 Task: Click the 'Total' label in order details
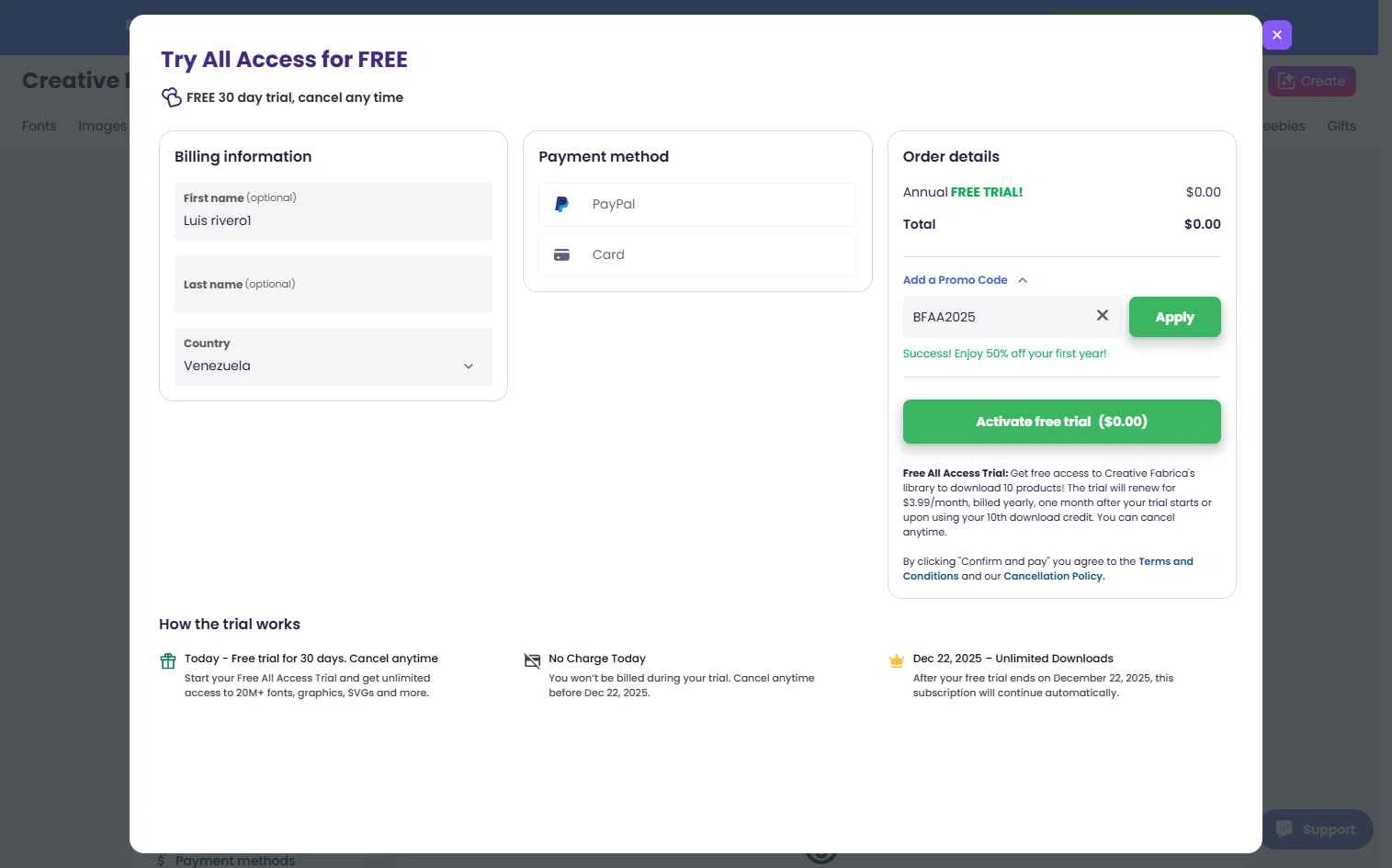(x=919, y=224)
